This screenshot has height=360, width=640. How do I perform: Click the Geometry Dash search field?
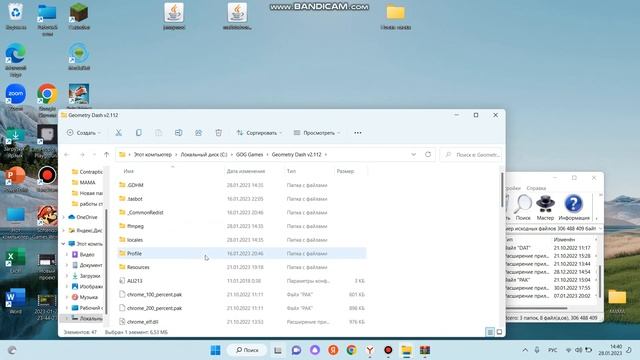coord(471,155)
